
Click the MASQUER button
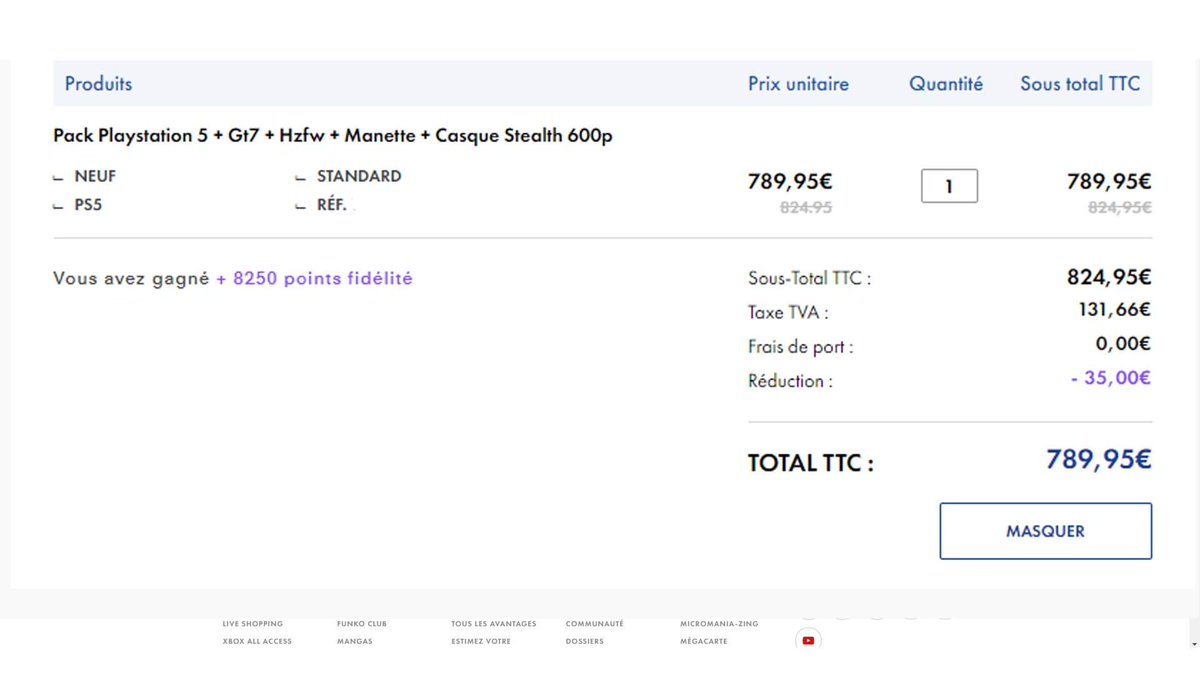[x=1045, y=531]
